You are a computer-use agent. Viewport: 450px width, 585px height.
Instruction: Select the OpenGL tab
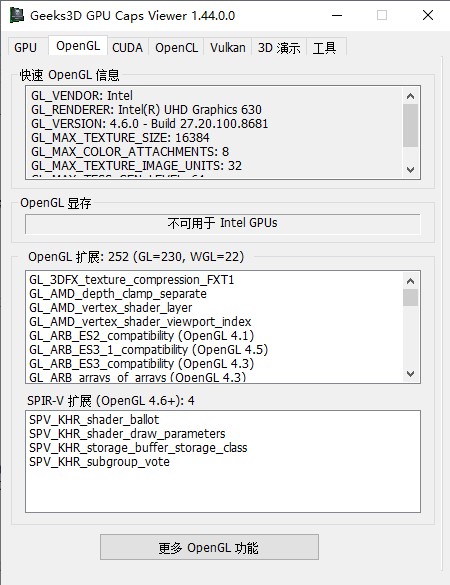point(78,46)
